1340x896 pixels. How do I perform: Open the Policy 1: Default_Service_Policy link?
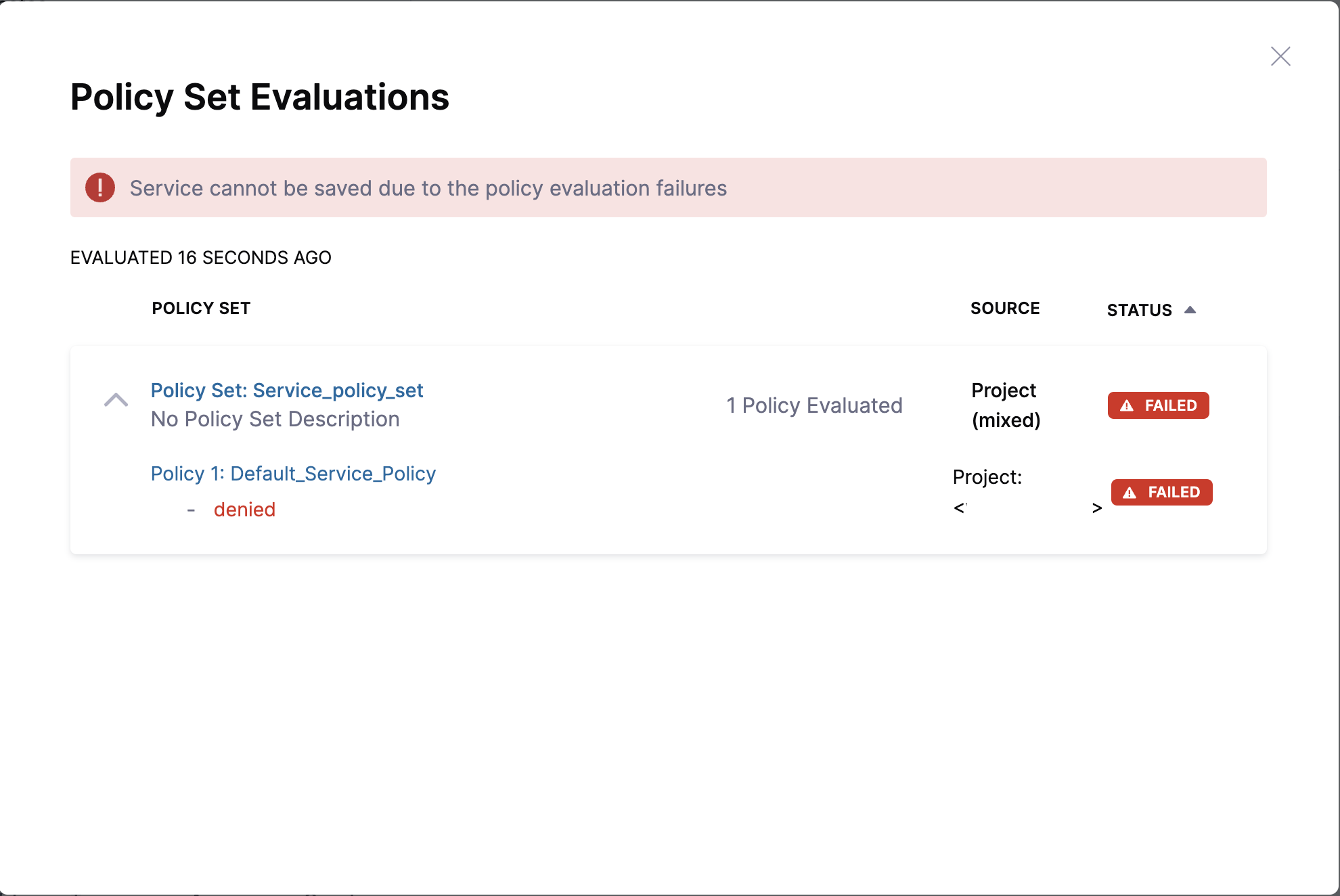click(294, 473)
